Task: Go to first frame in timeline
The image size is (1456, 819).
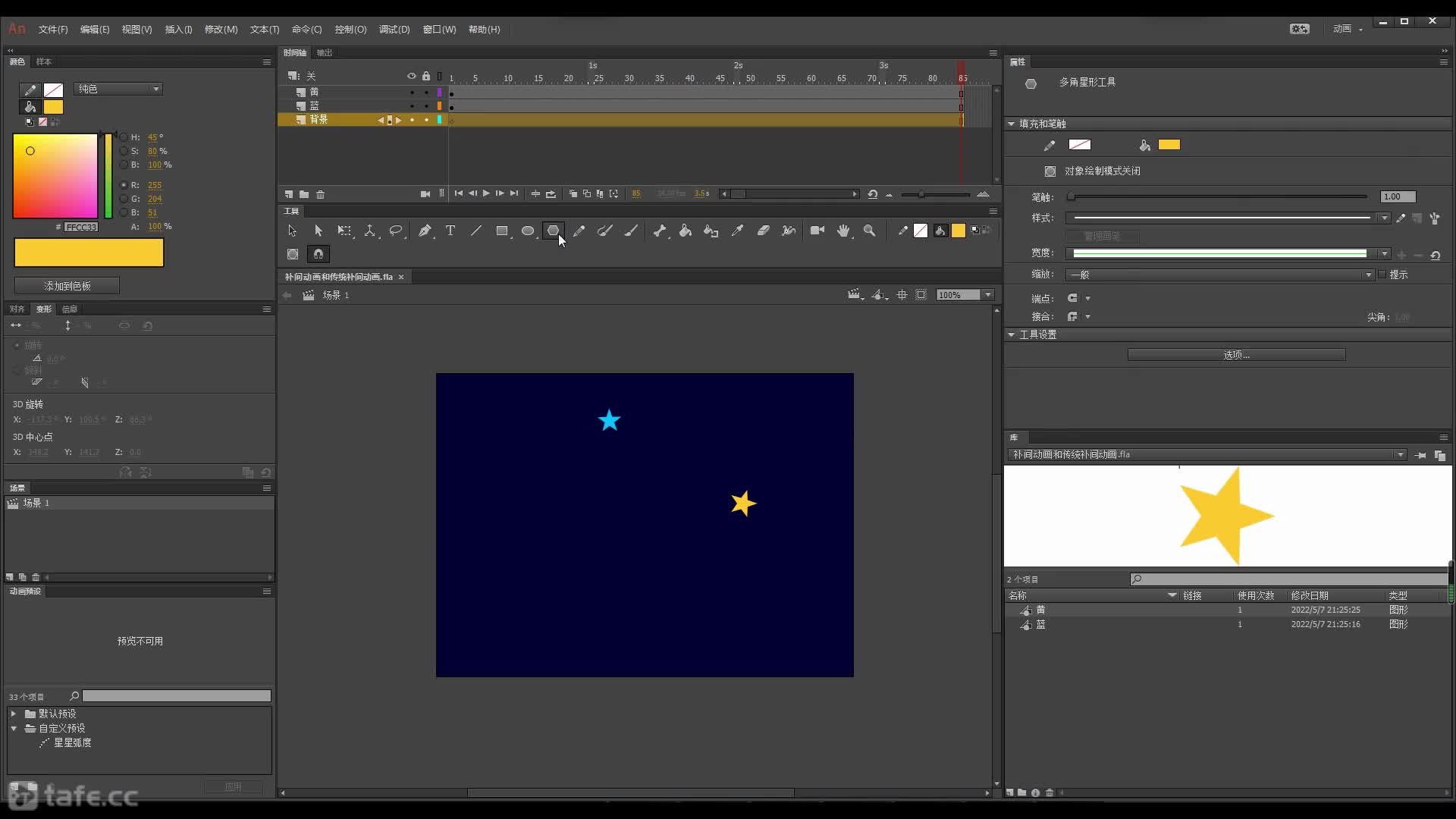Action: tap(458, 194)
